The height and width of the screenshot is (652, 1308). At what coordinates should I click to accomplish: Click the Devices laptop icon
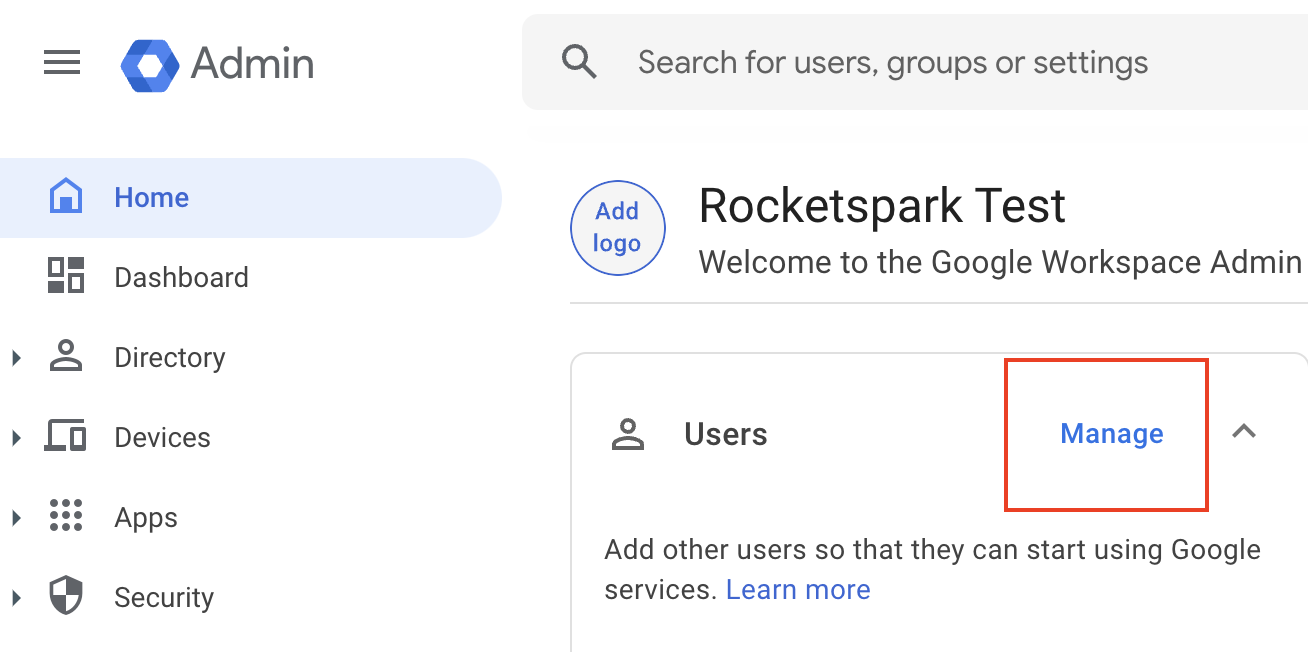point(66,437)
